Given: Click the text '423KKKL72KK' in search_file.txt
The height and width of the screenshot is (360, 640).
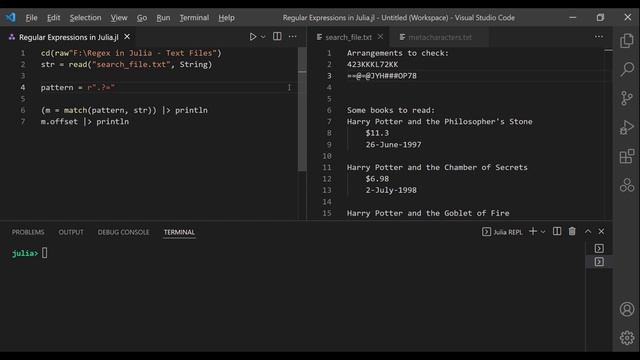Looking at the screenshot, I should [x=373, y=64].
